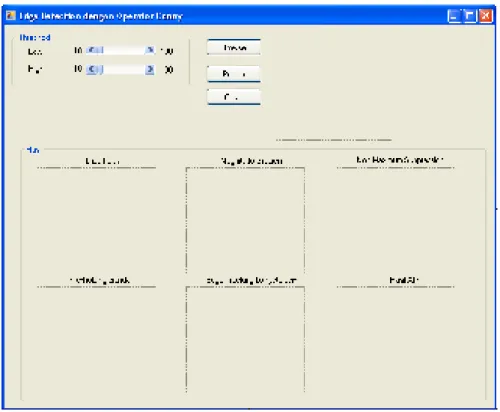Close the Edge Detection window

[485, 16]
